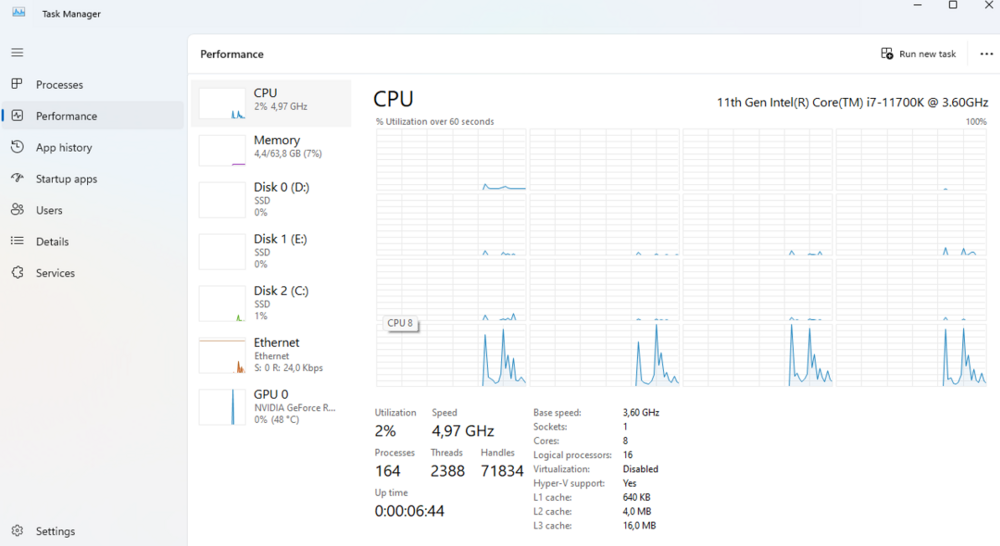Image resolution: width=1000 pixels, height=546 pixels.
Task: Go to the Processes page
Action: [93, 84]
